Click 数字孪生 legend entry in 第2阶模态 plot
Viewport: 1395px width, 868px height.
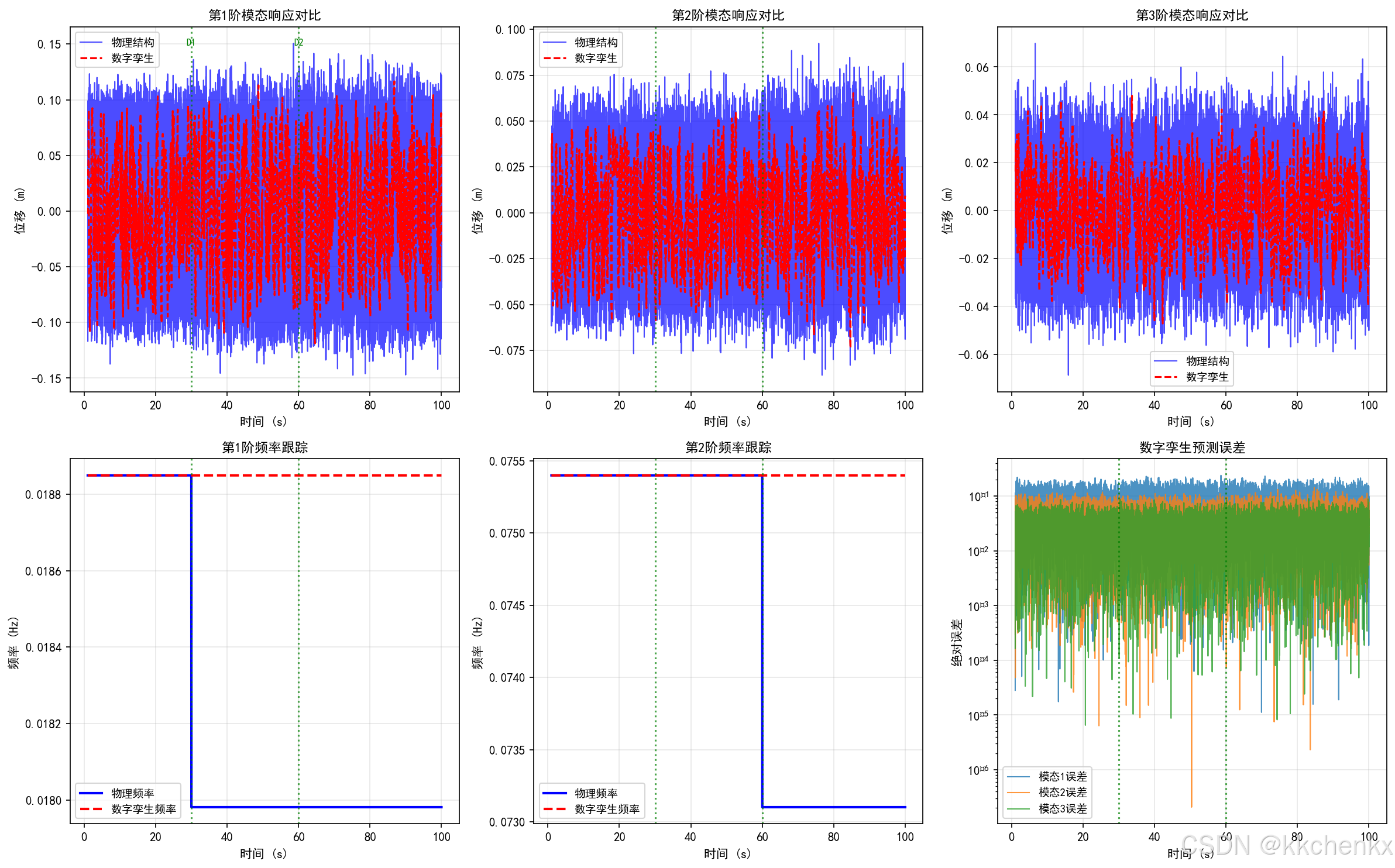click(596, 58)
